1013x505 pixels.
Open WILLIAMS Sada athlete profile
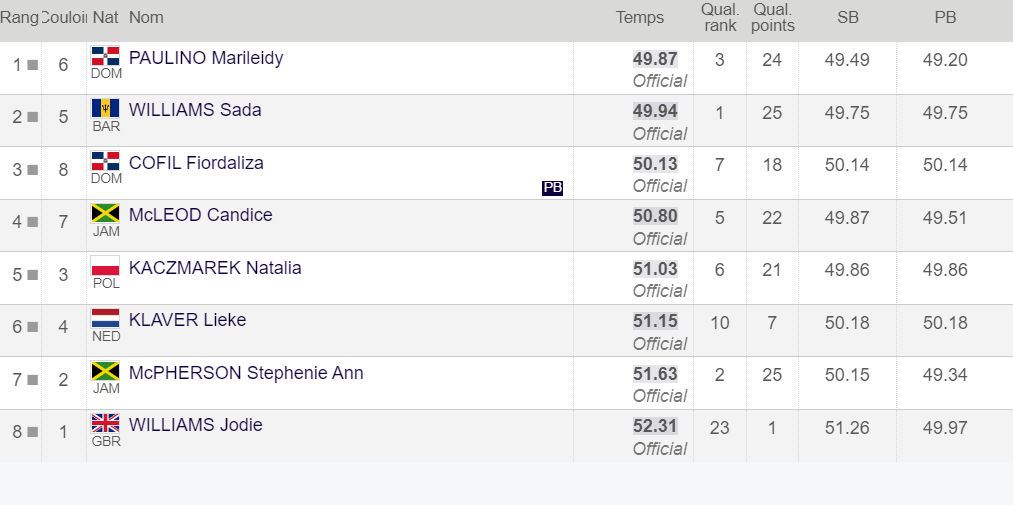(195, 110)
